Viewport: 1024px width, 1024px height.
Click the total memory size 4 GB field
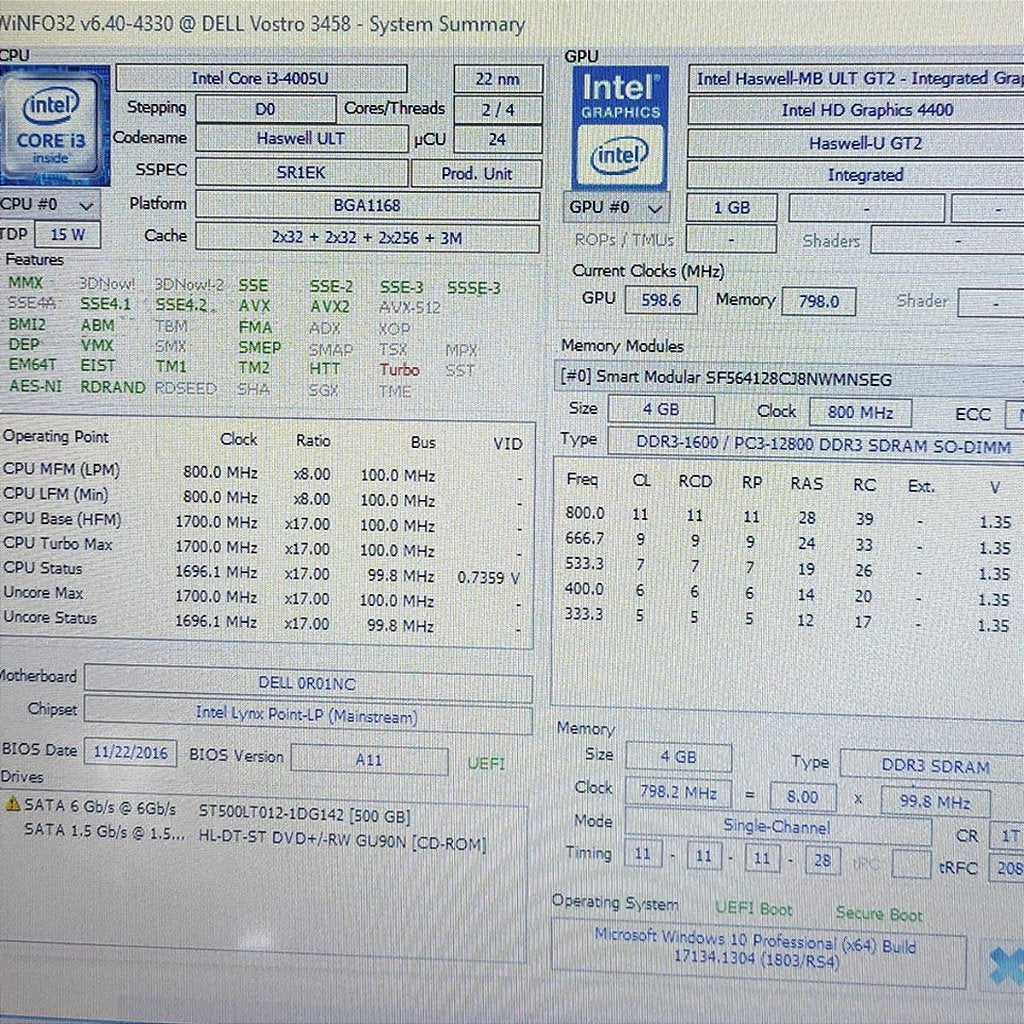[x=679, y=757]
